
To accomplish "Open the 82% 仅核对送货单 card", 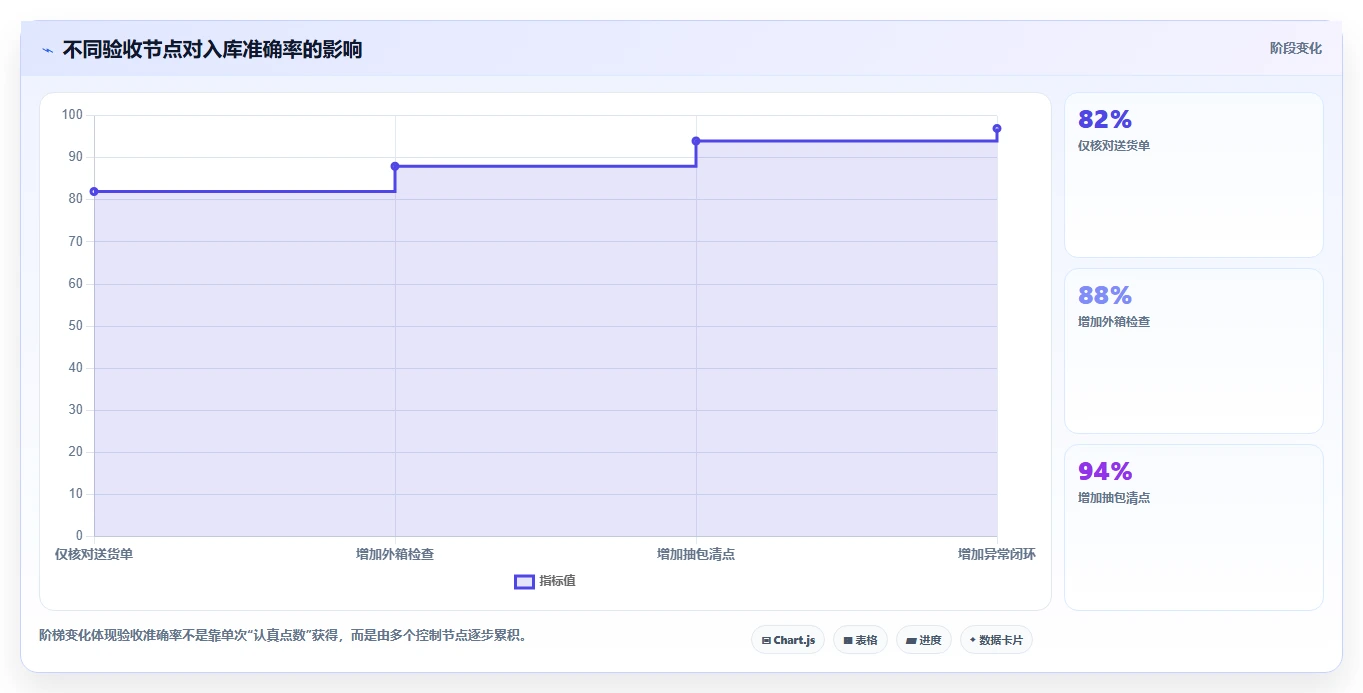I will (1194, 175).
